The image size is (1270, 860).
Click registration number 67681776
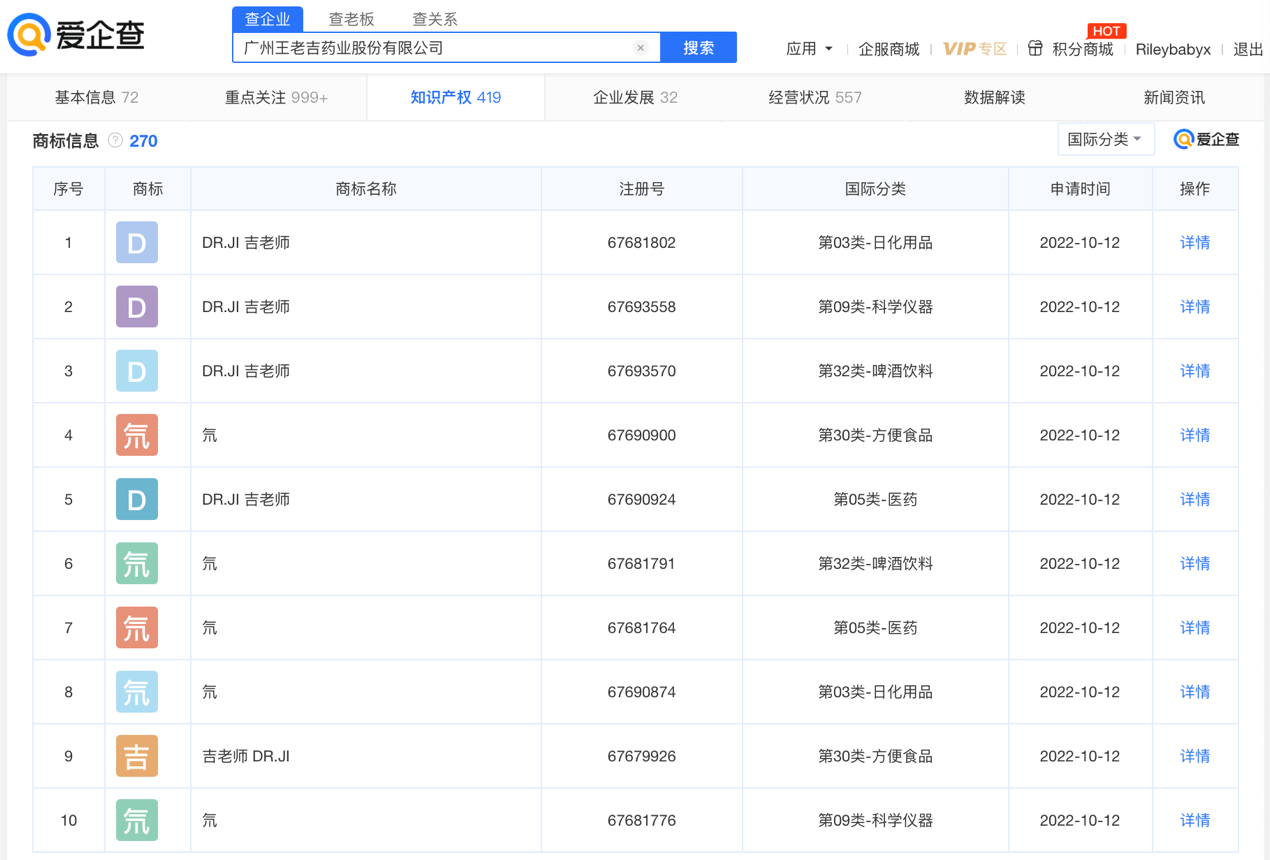tap(641, 820)
